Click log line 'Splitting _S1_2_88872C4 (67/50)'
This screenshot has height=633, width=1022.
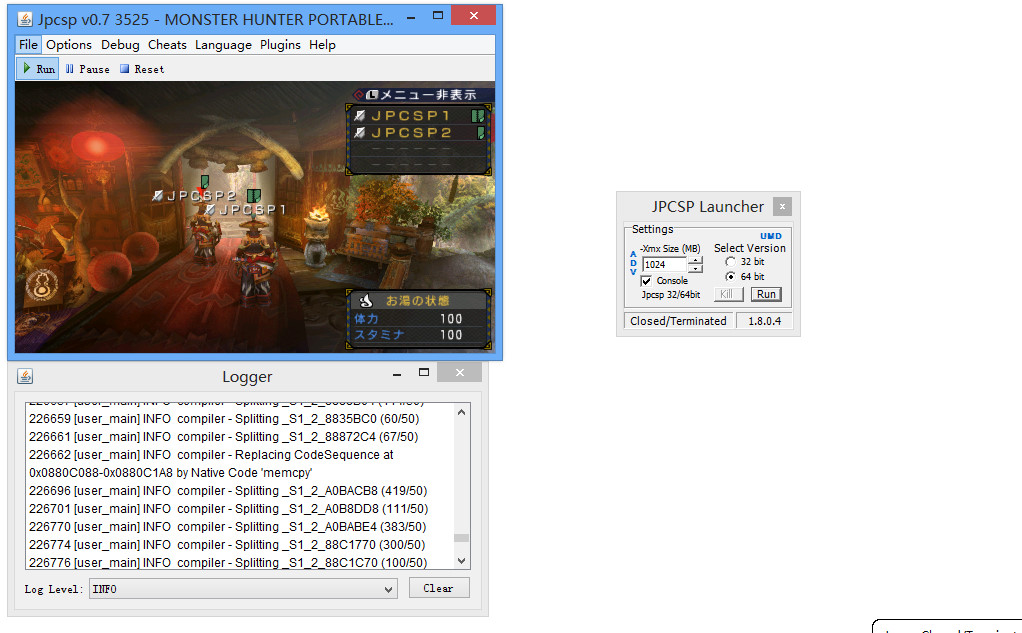coord(224,437)
